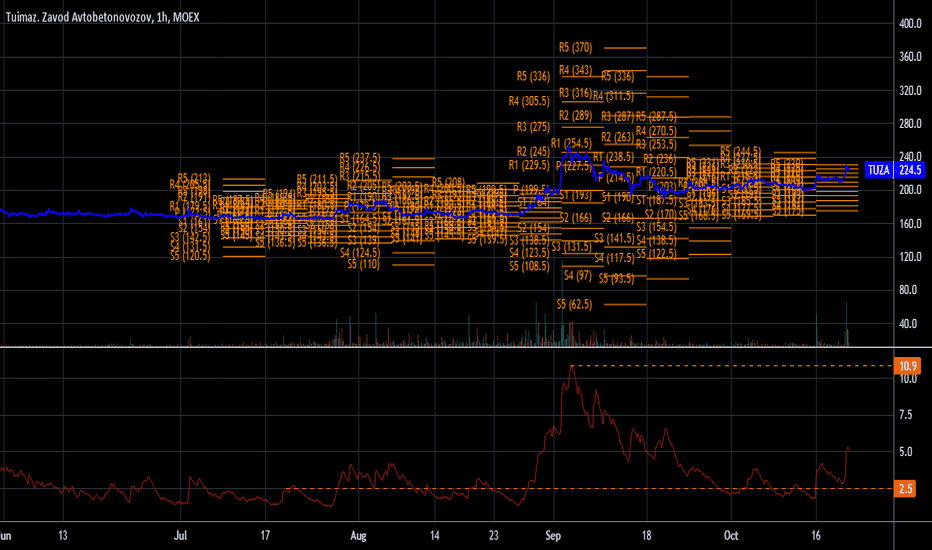Click the 13 date on time axis
This screenshot has height=550, width=932.
point(62,536)
